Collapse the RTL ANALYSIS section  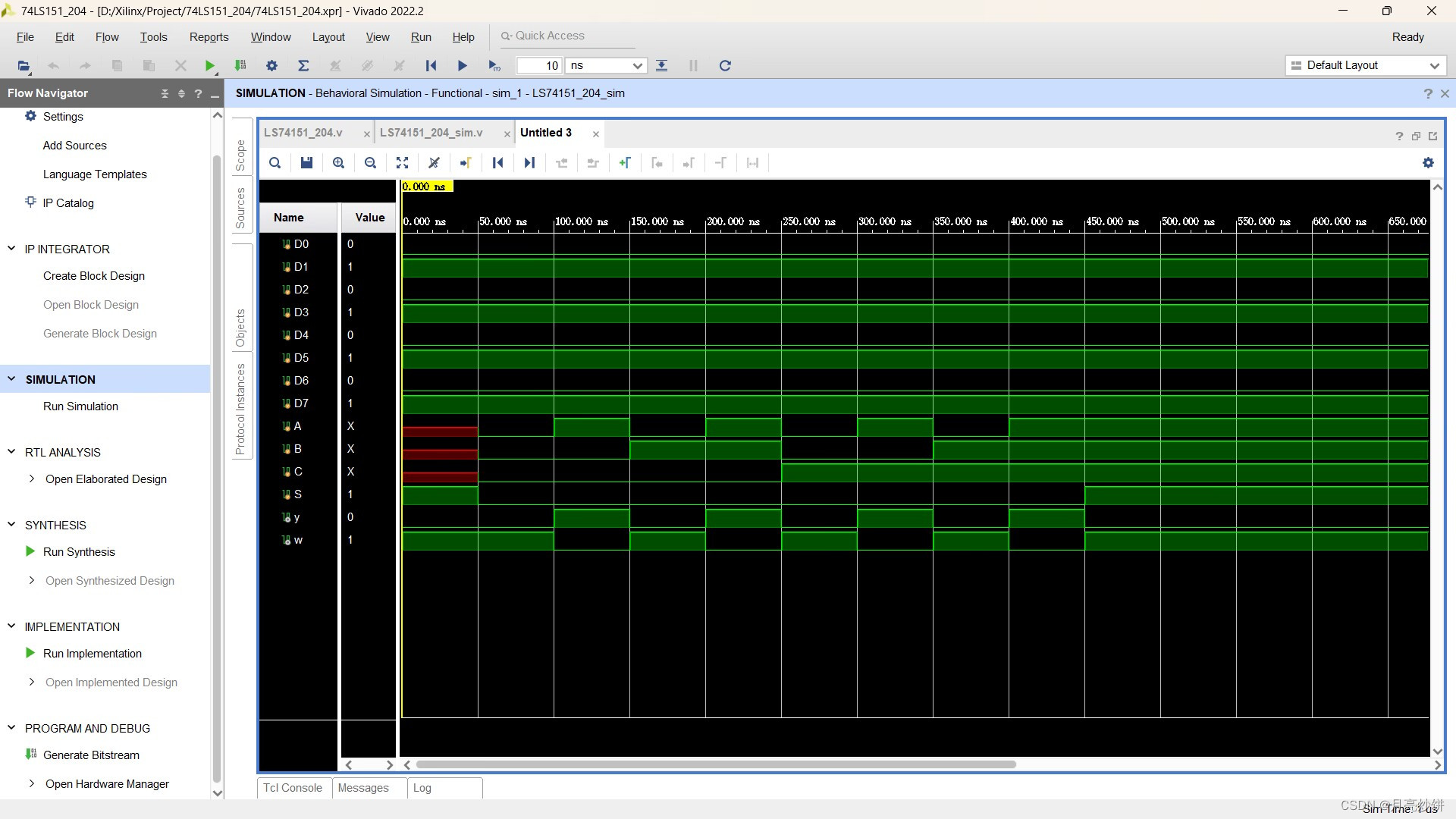coord(11,452)
